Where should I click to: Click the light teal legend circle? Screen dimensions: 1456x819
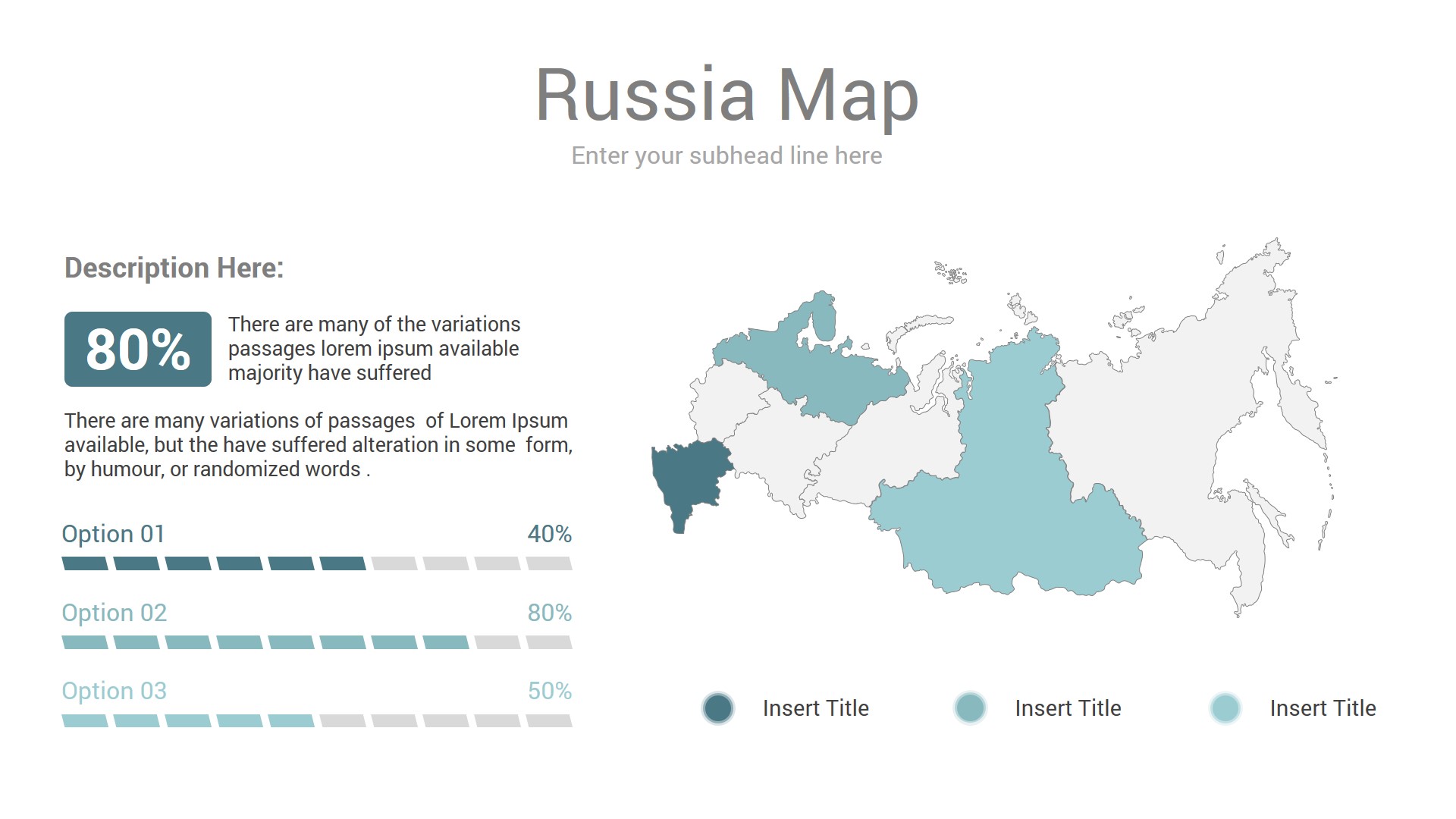(1225, 708)
